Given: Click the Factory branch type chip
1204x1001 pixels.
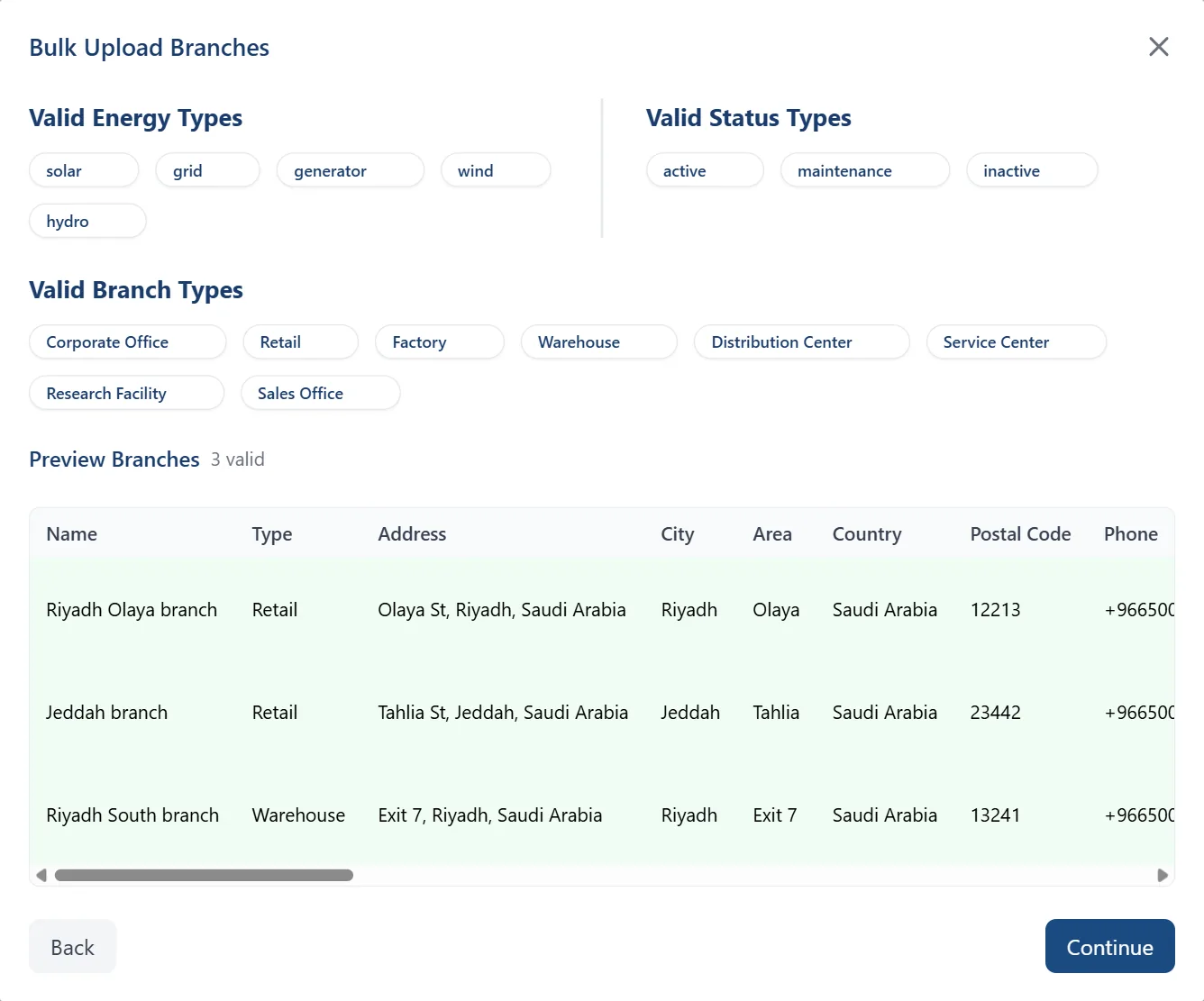Looking at the screenshot, I should click(x=440, y=341).
